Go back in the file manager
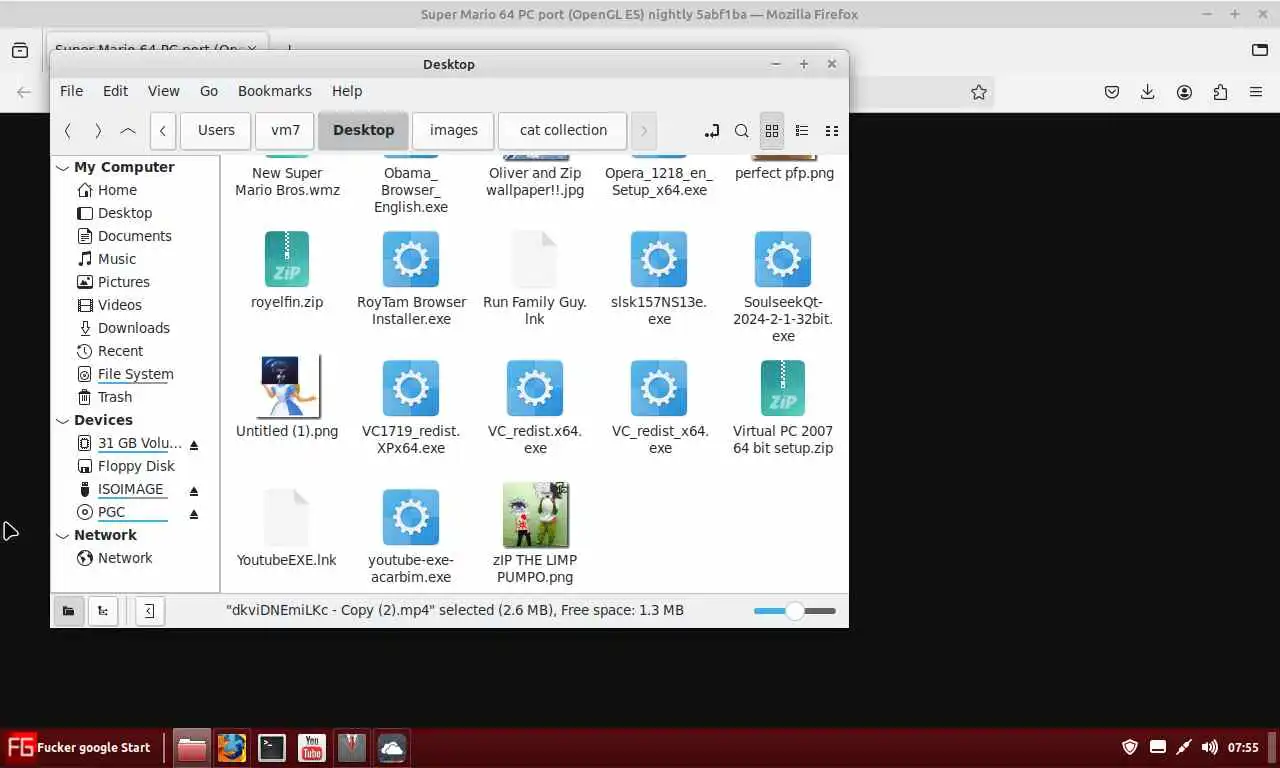 [67, 131]
